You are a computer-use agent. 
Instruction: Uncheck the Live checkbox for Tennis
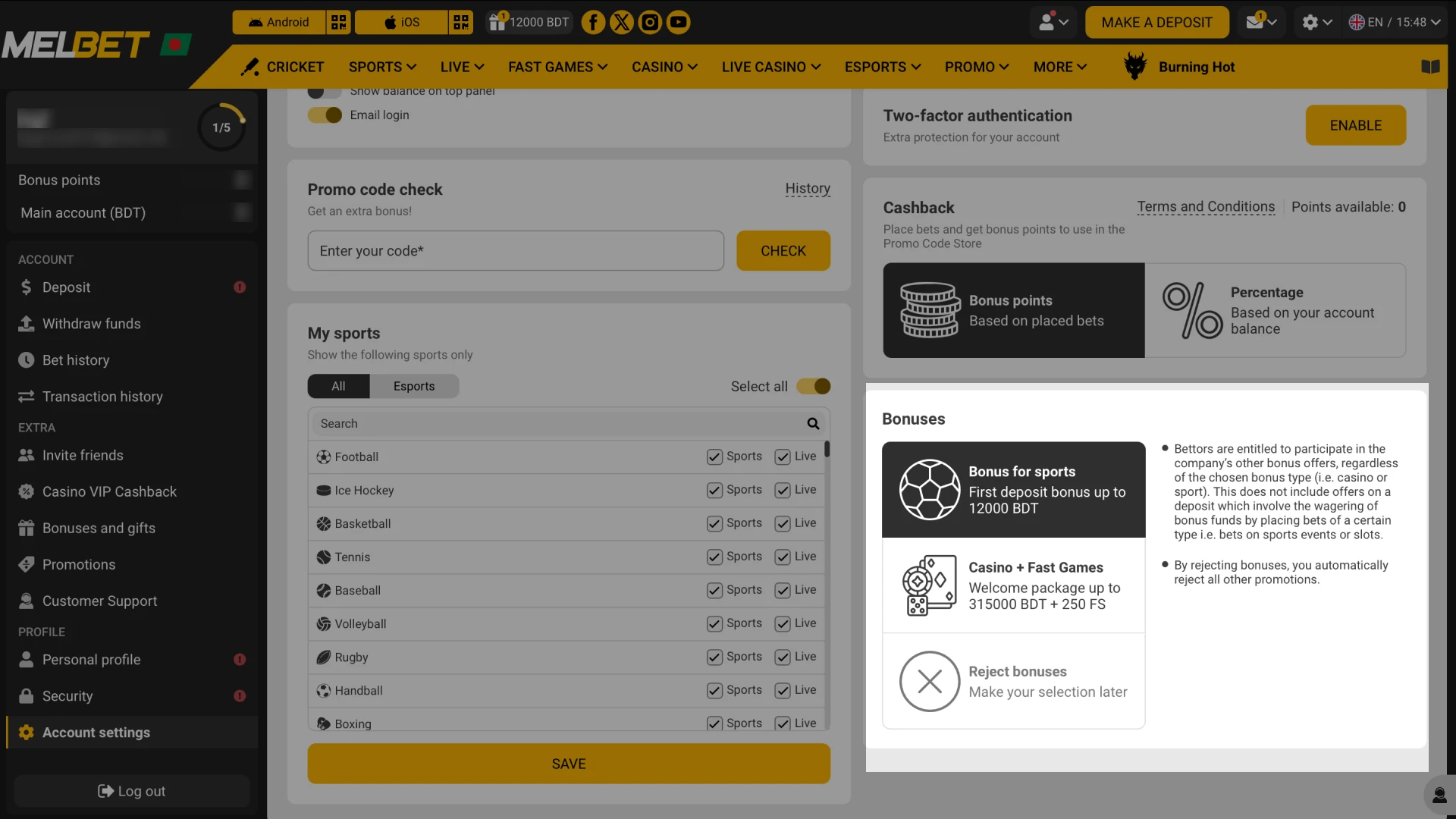[783, 557]
